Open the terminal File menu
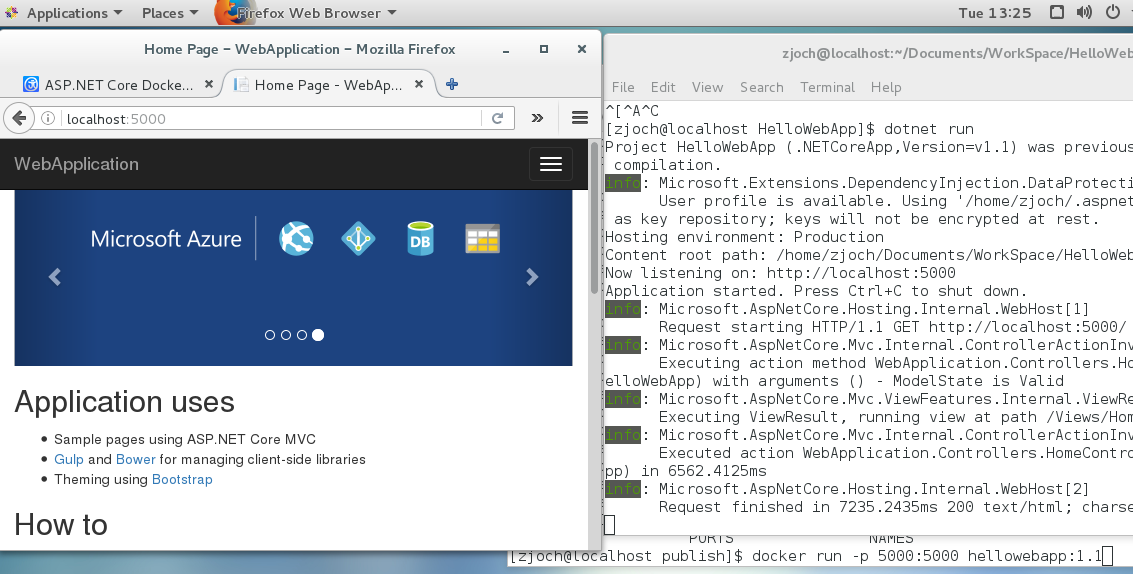The image size is (1134, 574). (x=623, y=87)
